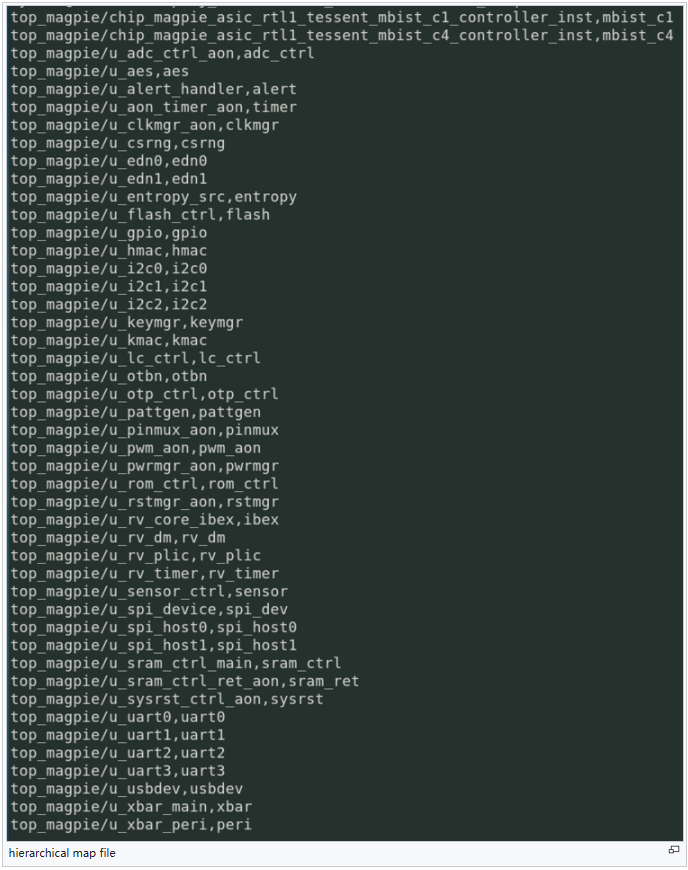688x870 pixels.
Task: Click the u_sensor_ctrl,sensor entry
Action: tap(150, 592)
